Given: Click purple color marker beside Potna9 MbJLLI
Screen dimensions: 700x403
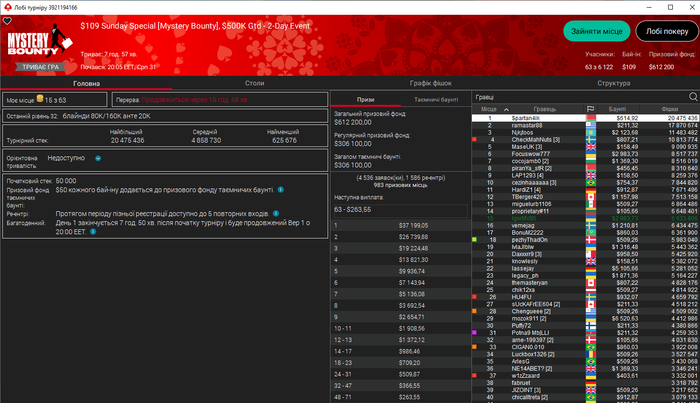Looking at the screenshot, I should pos(474,332).
